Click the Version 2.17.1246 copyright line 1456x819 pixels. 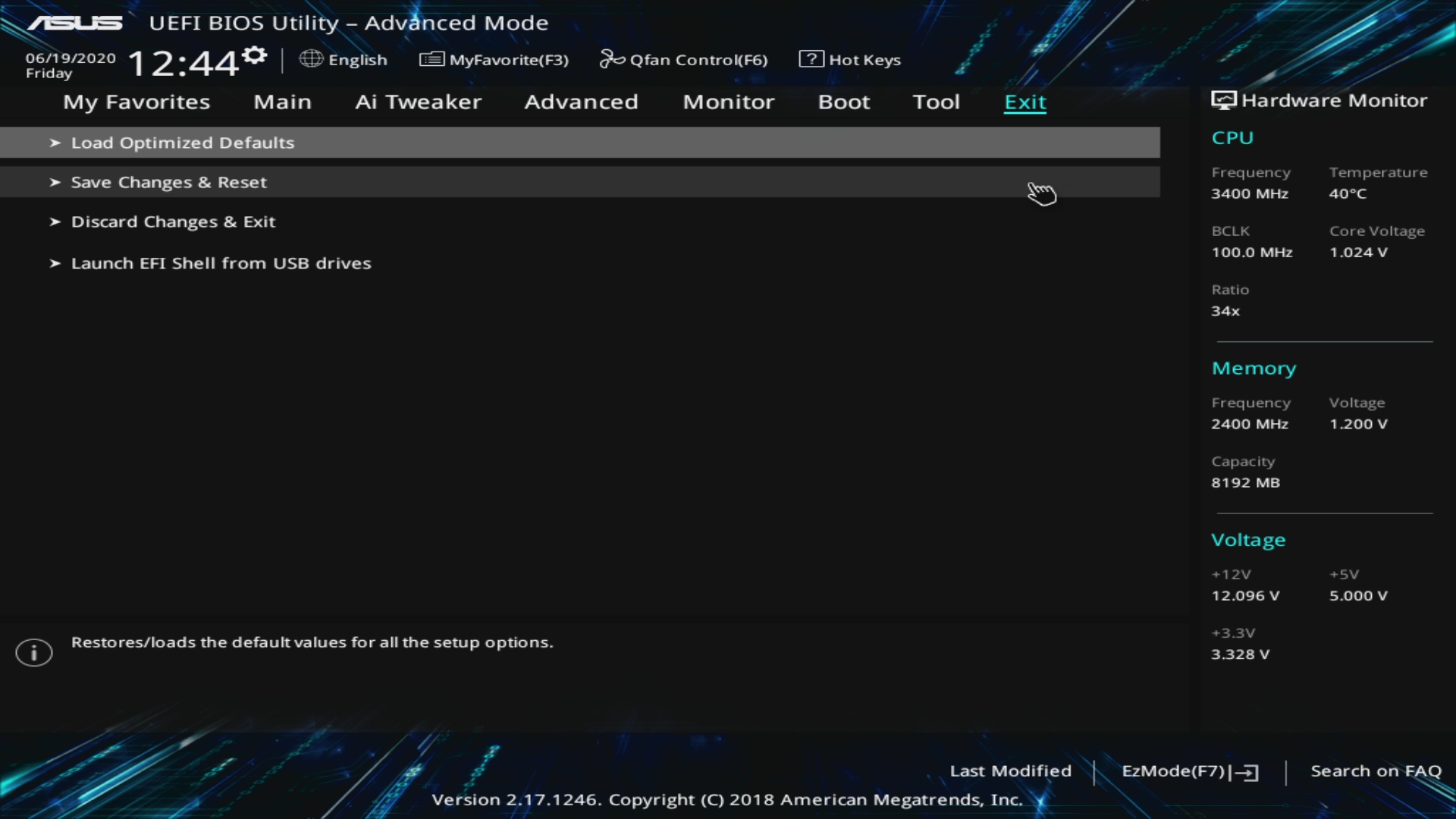click(x=726, y=800)
